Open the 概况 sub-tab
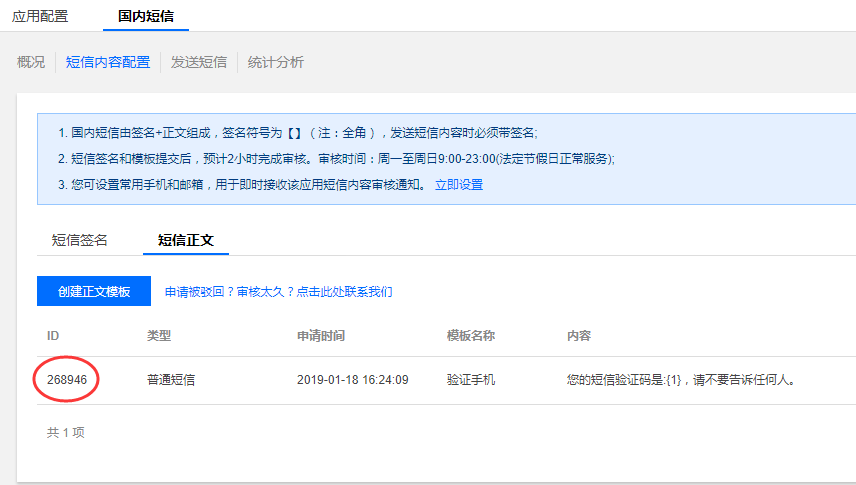The image size is (856, 485). tap(31, 62)
